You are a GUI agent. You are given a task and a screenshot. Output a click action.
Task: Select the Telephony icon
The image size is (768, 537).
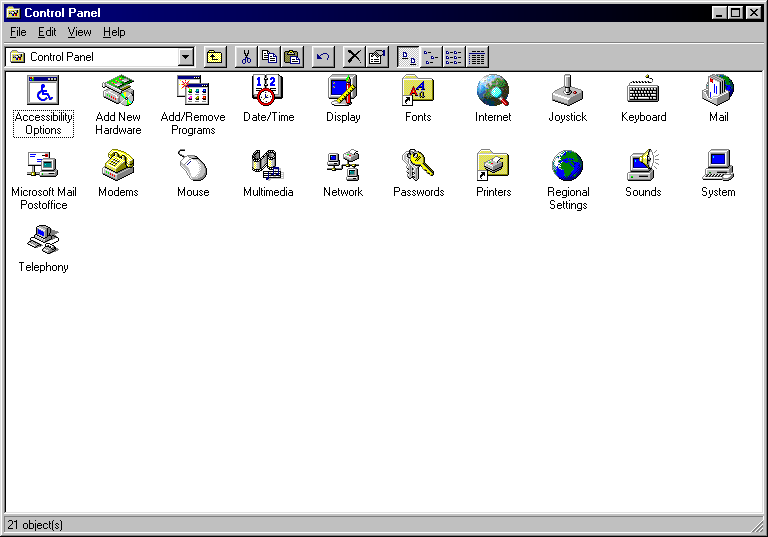43,240
